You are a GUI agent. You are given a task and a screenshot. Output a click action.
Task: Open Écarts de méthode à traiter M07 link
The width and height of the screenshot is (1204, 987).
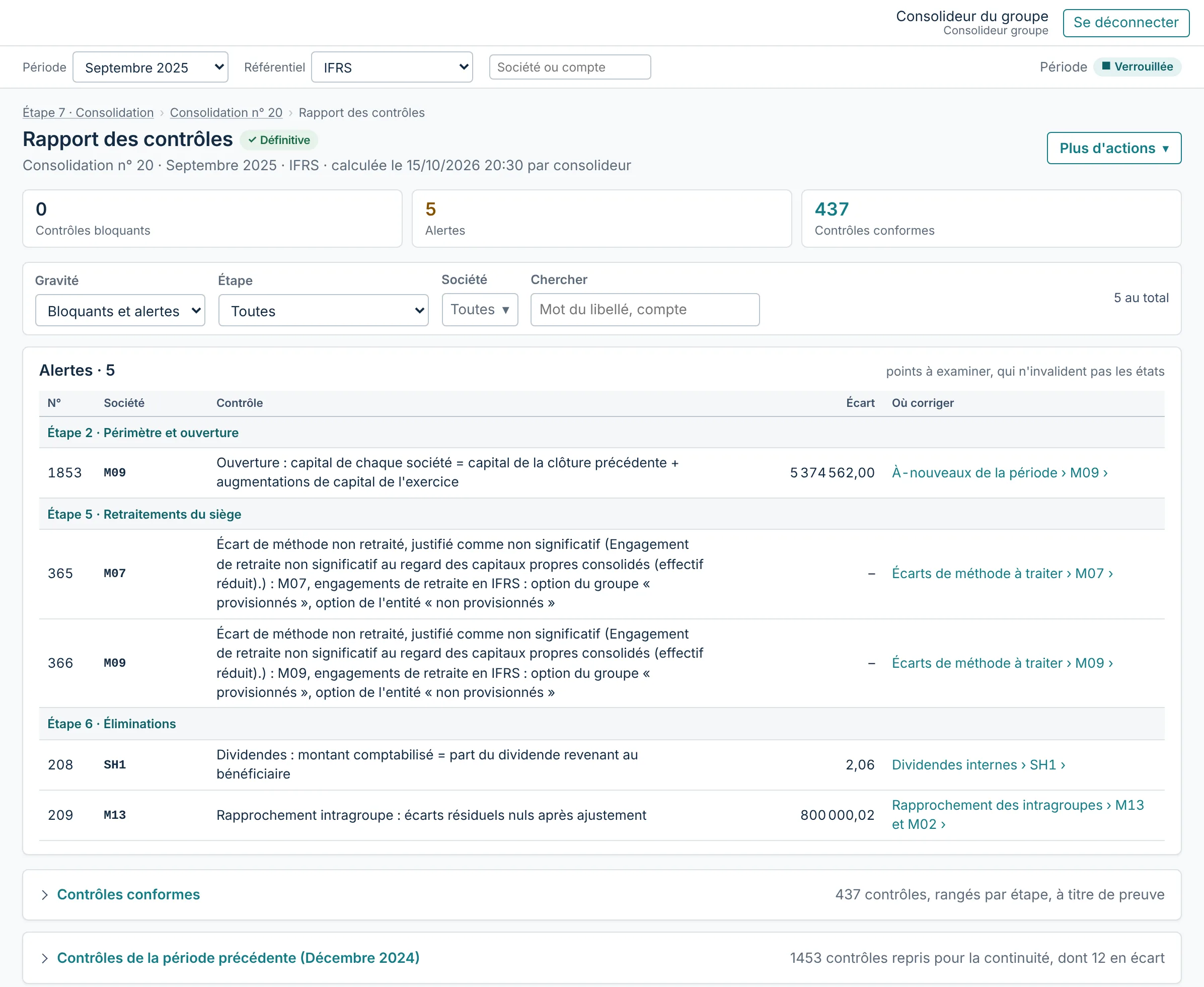coord(1002,574)
